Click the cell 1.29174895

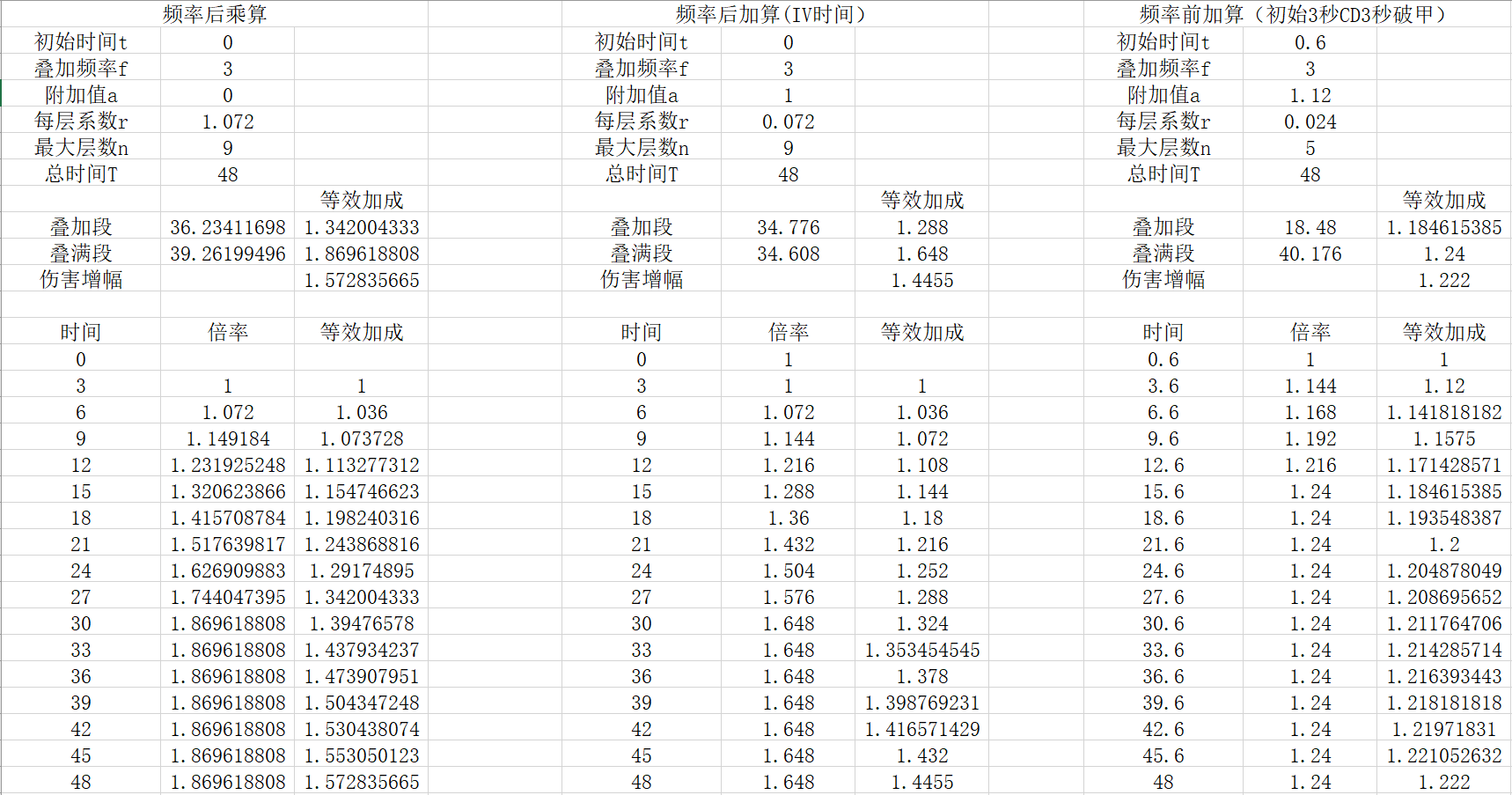(362, 570)
